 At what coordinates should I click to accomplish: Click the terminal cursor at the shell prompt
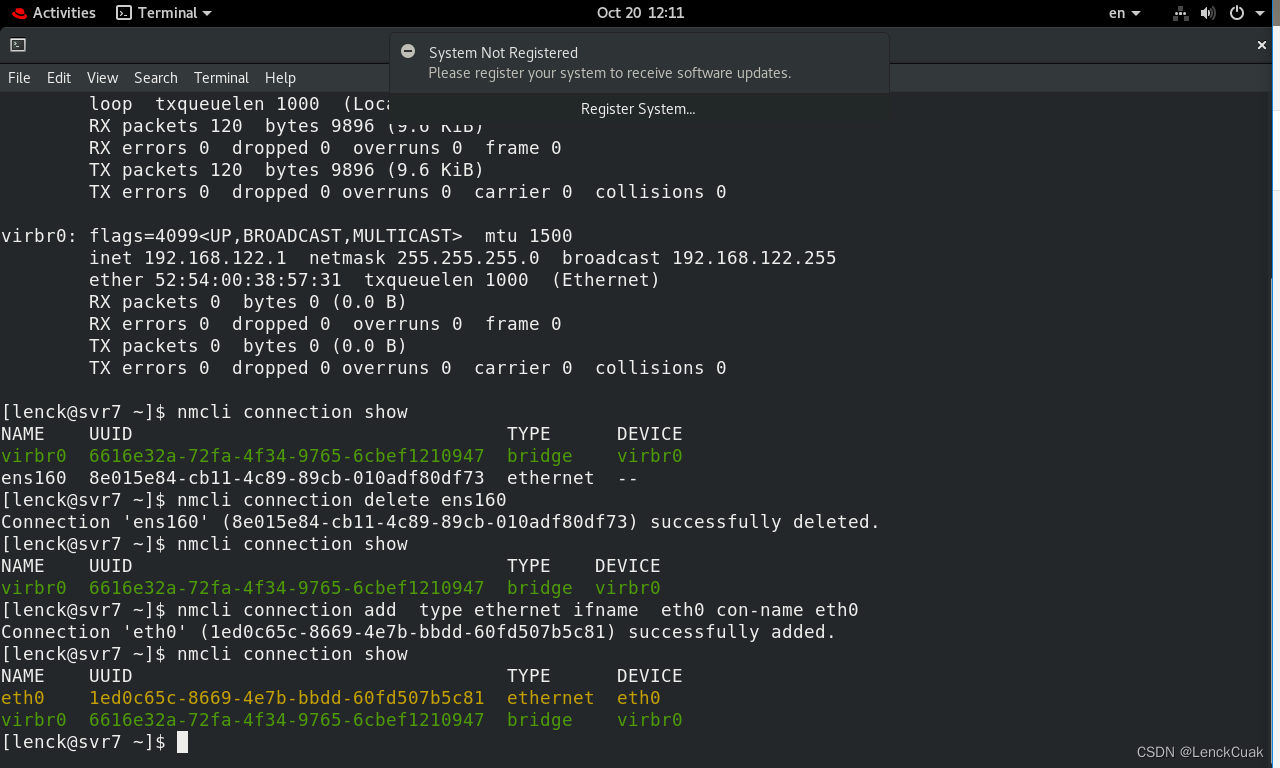tap(183, 741)
